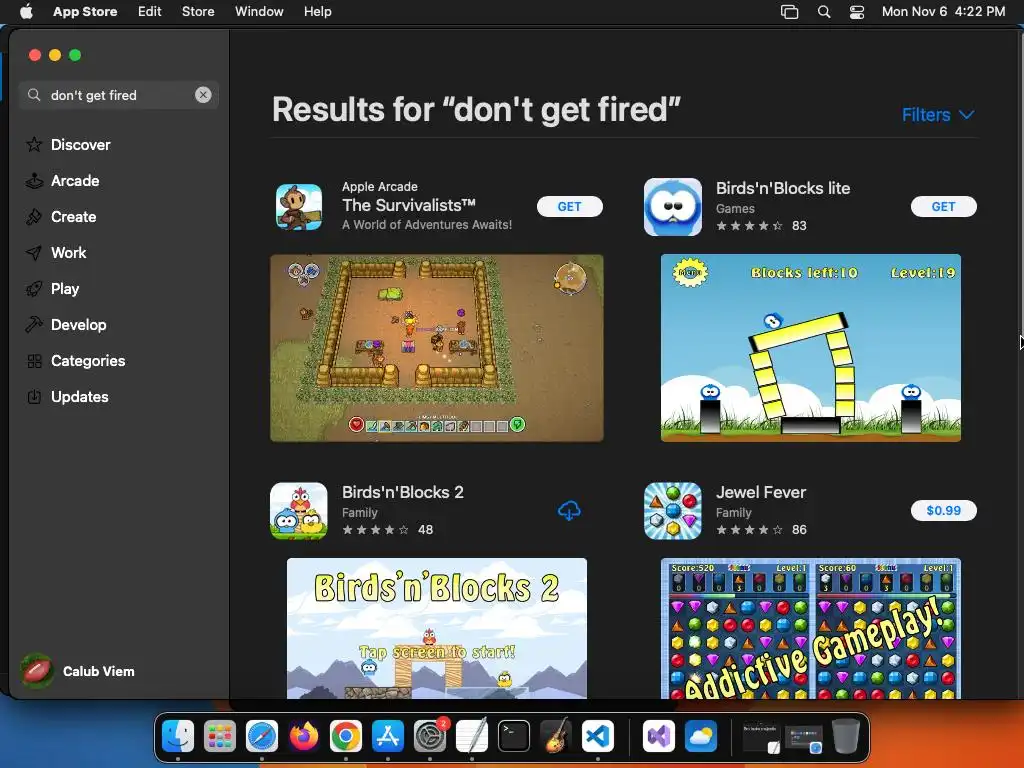Click the search field containing don't get fired
Viewport: 1024px width, 768px height.
(119, 95)
